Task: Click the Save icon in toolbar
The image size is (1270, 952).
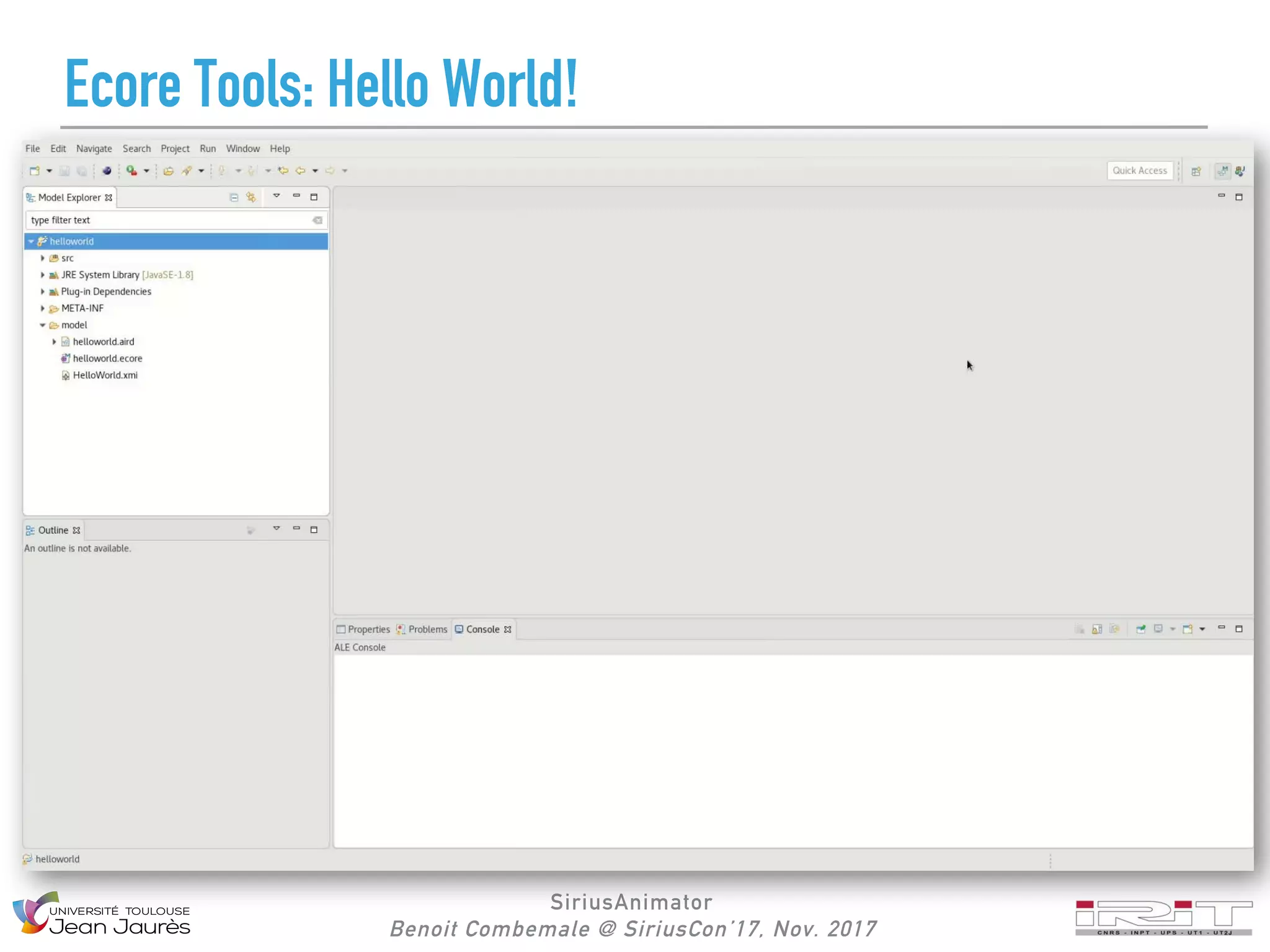Action: (x=64, y=170)
